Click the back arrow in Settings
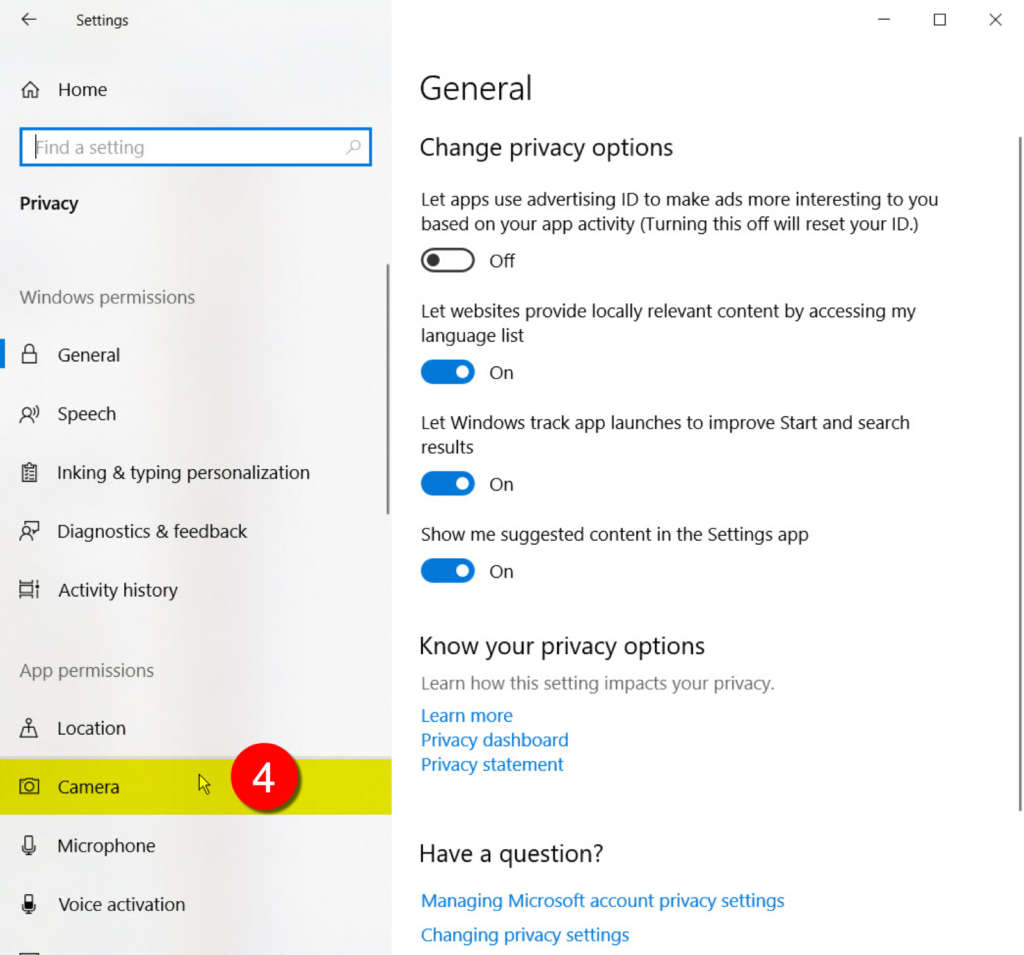This screenshot has width=1024, height=955. [x=29, y=20]
